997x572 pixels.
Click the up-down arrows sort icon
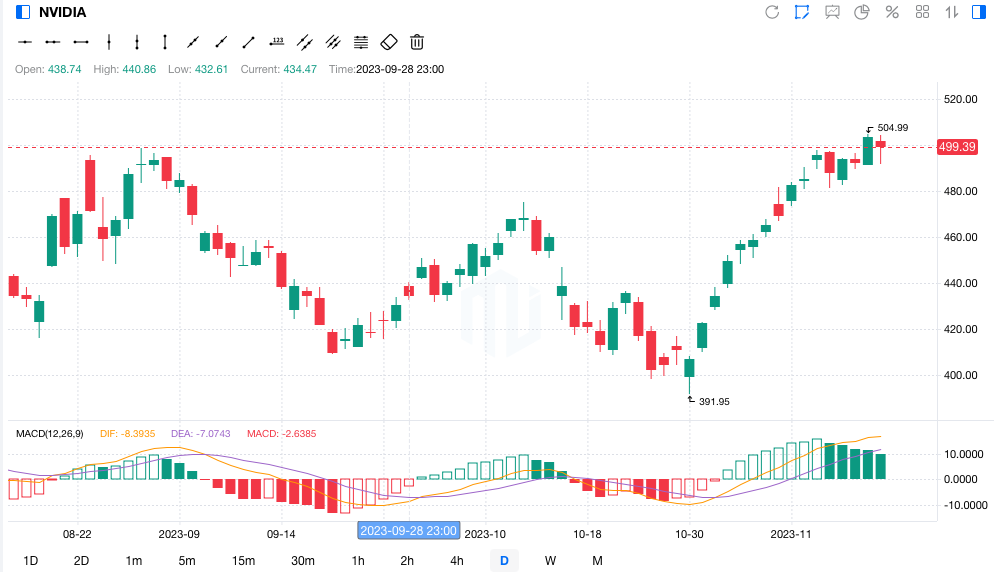pyautogui.click(x=952, y=12)
